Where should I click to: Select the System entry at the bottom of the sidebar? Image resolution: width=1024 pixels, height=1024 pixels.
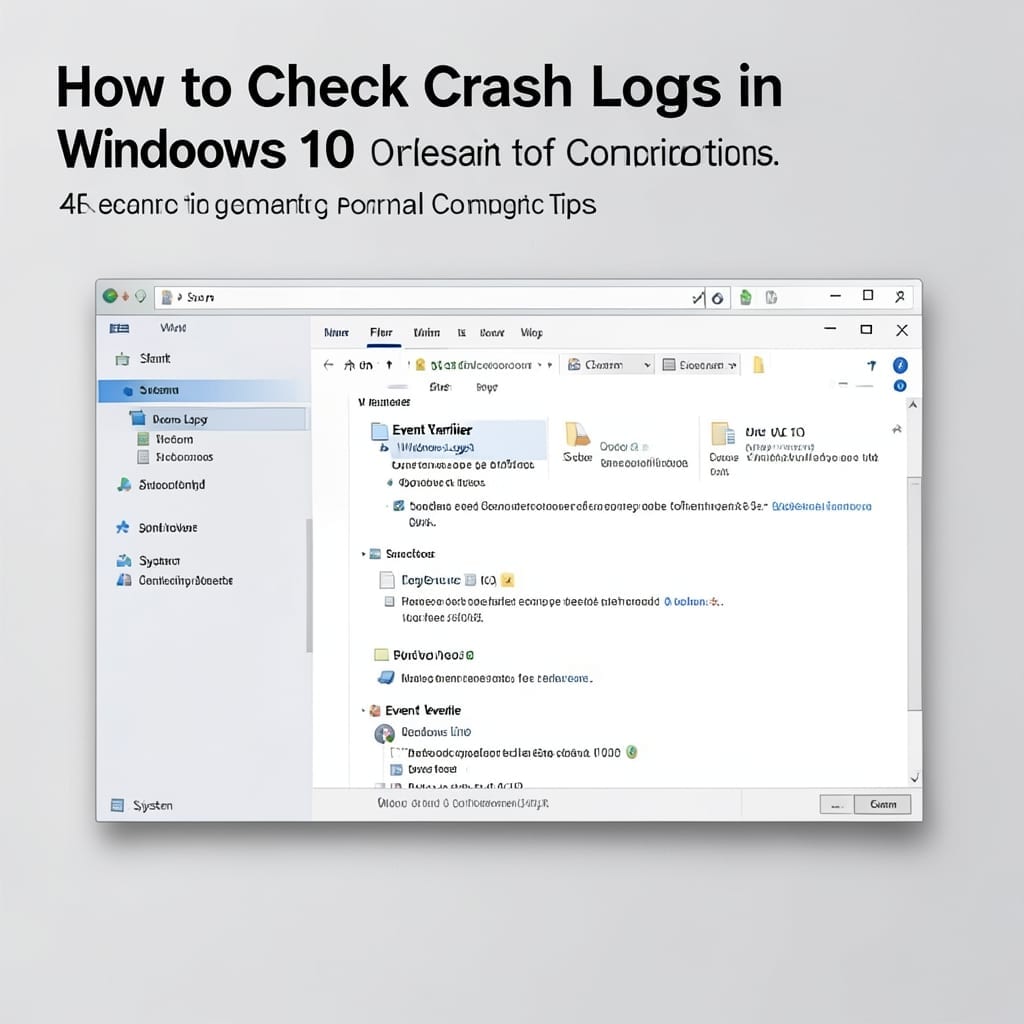[142, 805]
